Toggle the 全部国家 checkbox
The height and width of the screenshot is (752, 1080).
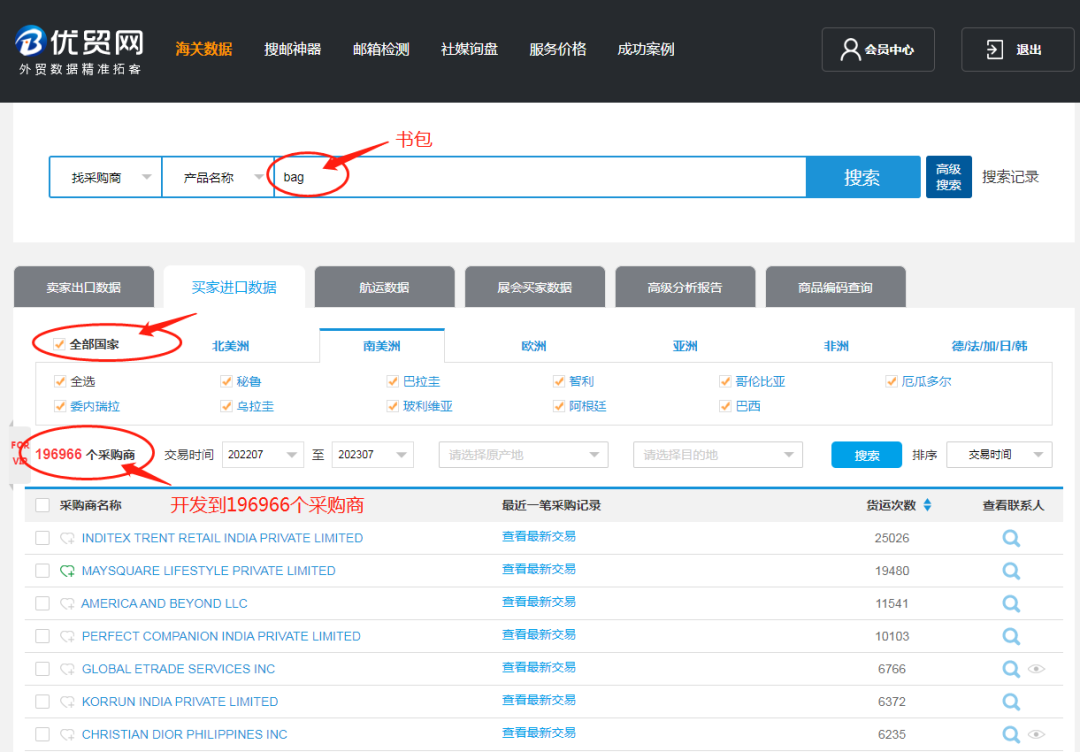tap(59, 345)
